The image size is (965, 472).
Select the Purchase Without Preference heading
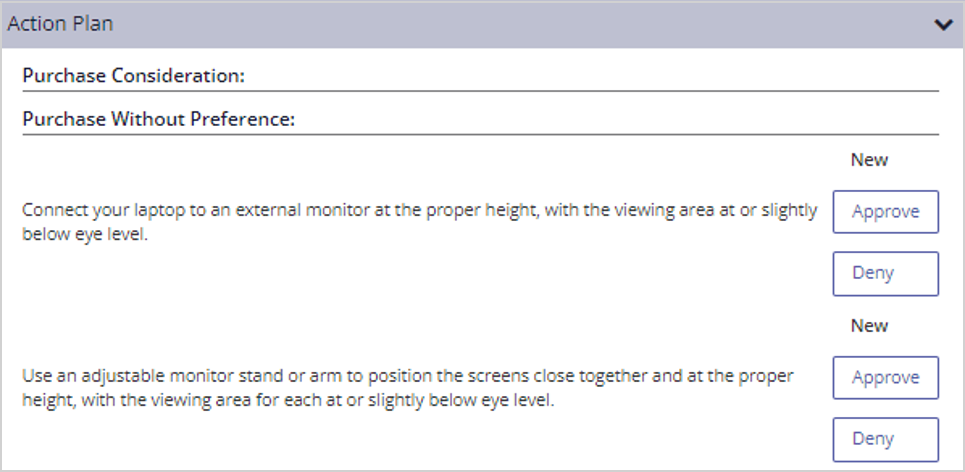[159, 119]
